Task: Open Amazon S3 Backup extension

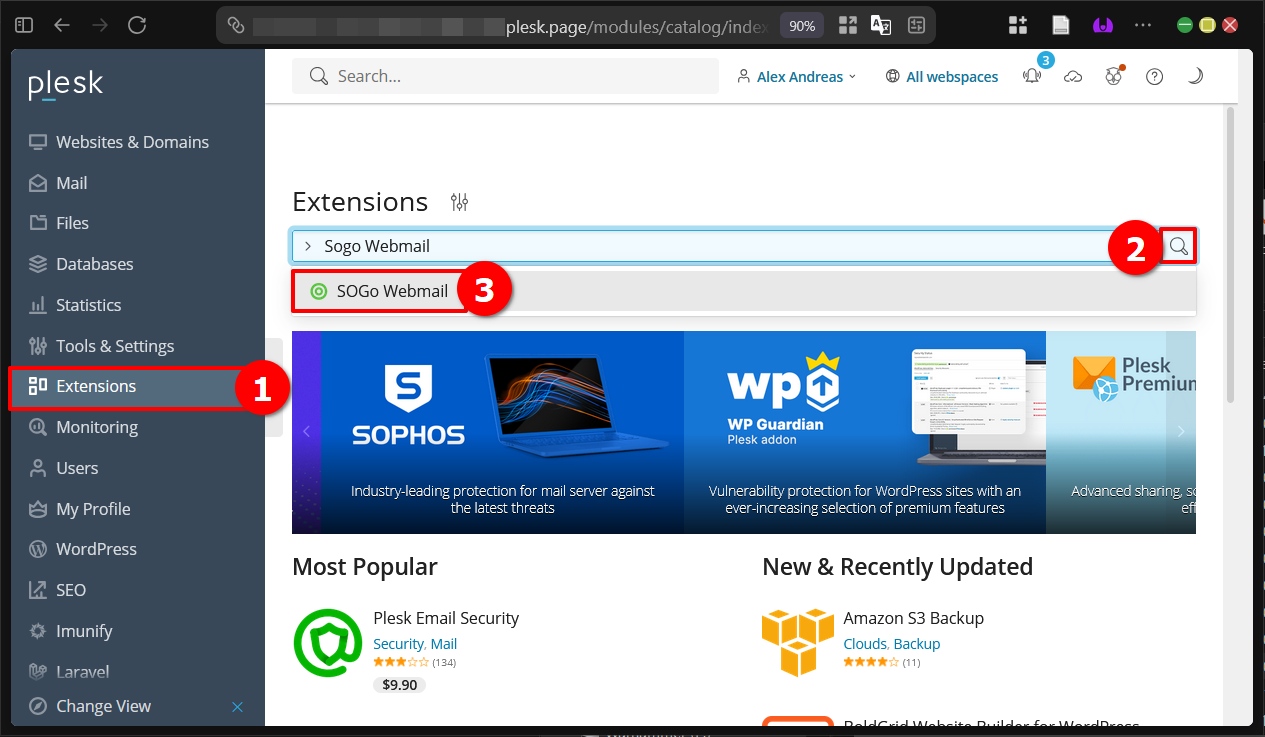Action: (913, 618)
